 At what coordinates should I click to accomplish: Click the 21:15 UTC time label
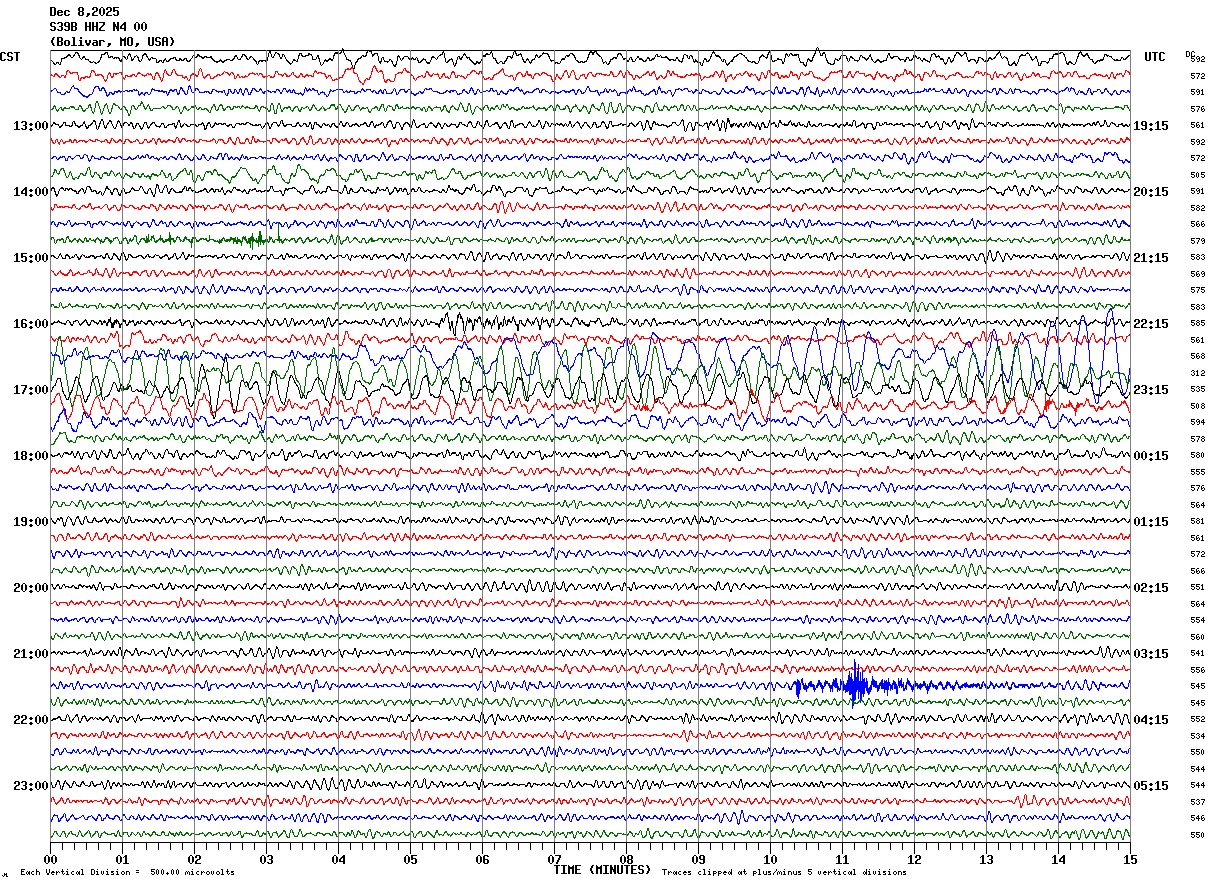coord(1151,258)
